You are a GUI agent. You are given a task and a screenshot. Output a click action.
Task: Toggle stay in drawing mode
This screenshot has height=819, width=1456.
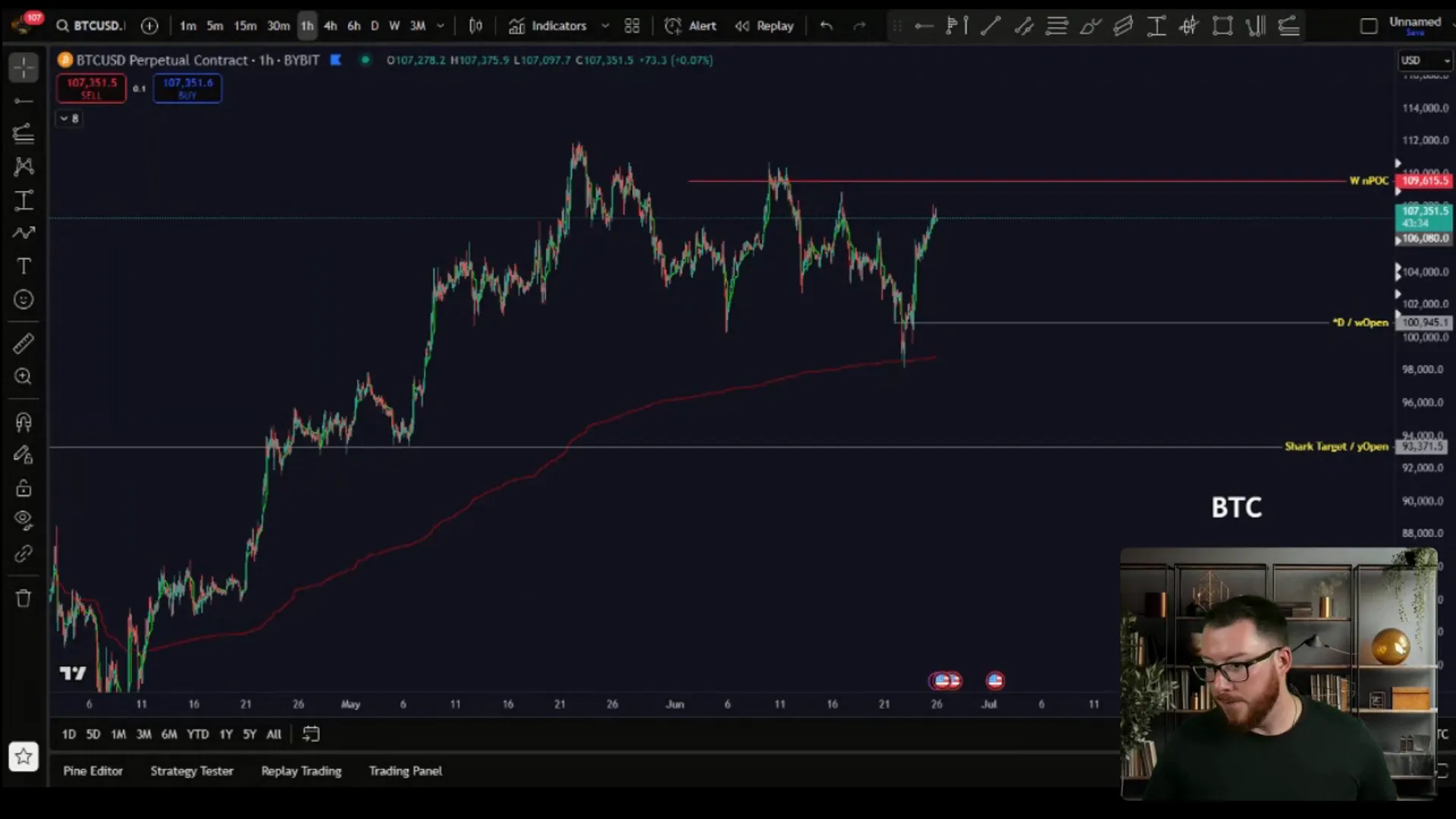tap(24, 455)
